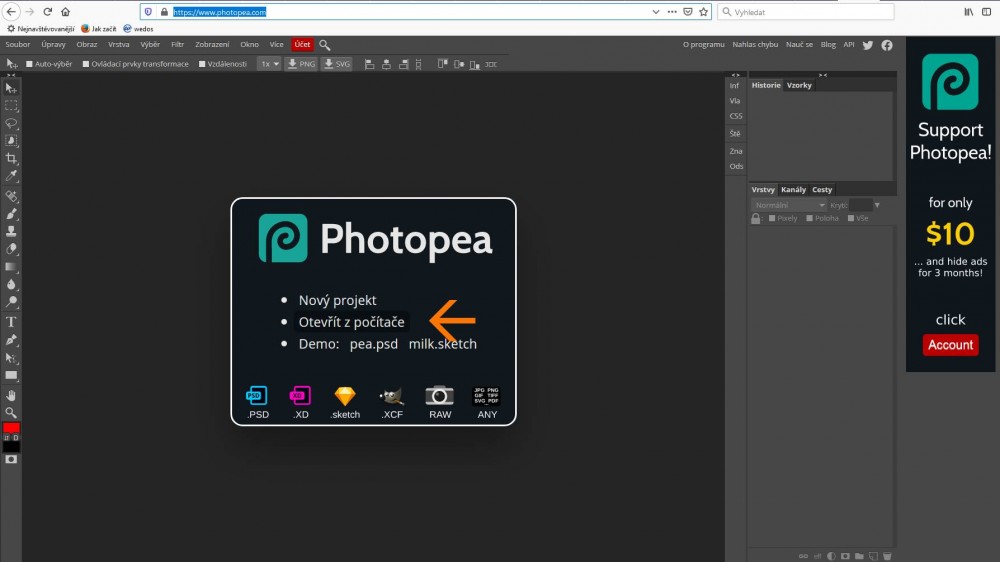Switch to the Kanály tab
The height and width of the screenshot is (562, 1000).
(x=793, y=190)
